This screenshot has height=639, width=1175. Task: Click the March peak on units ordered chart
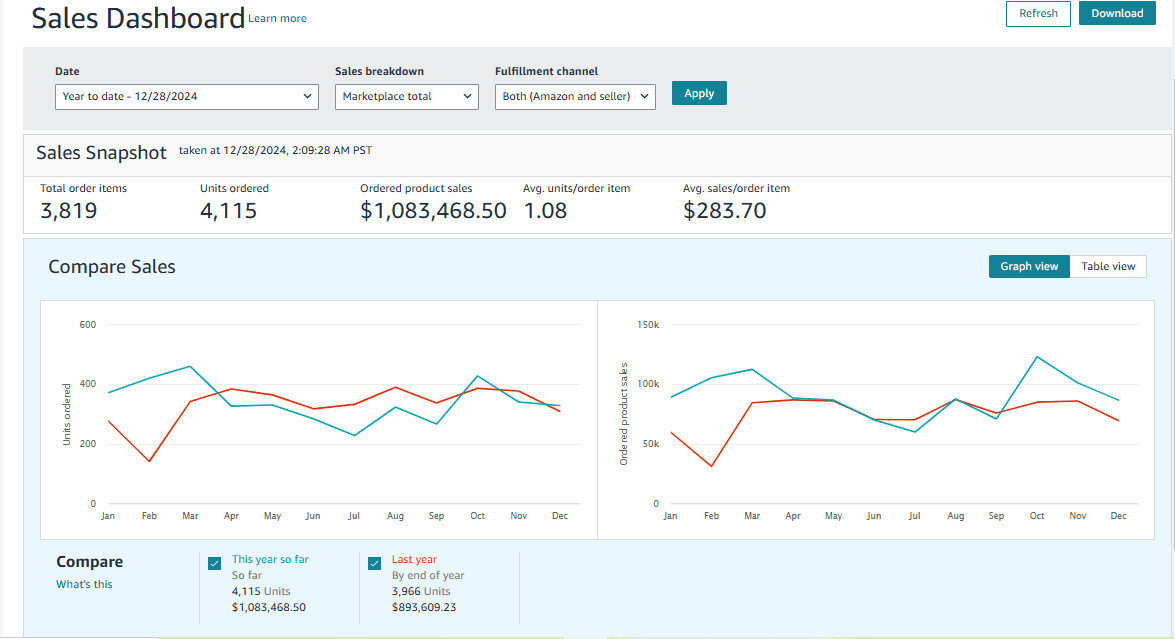(190, 366)
